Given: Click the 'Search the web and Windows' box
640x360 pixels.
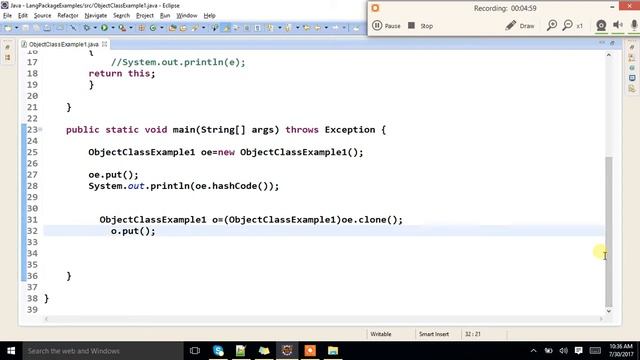Looking at the screenshot, I should point(103,351).
